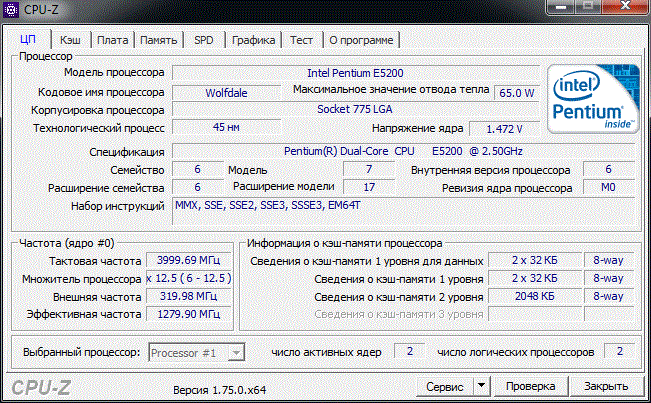651x403 pixels.
Task: Show the О программе tab
Action: click(x=361, y=40)
